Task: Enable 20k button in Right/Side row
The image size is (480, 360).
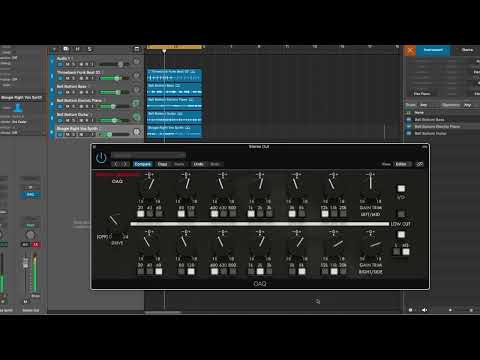Action: point(343,271)
